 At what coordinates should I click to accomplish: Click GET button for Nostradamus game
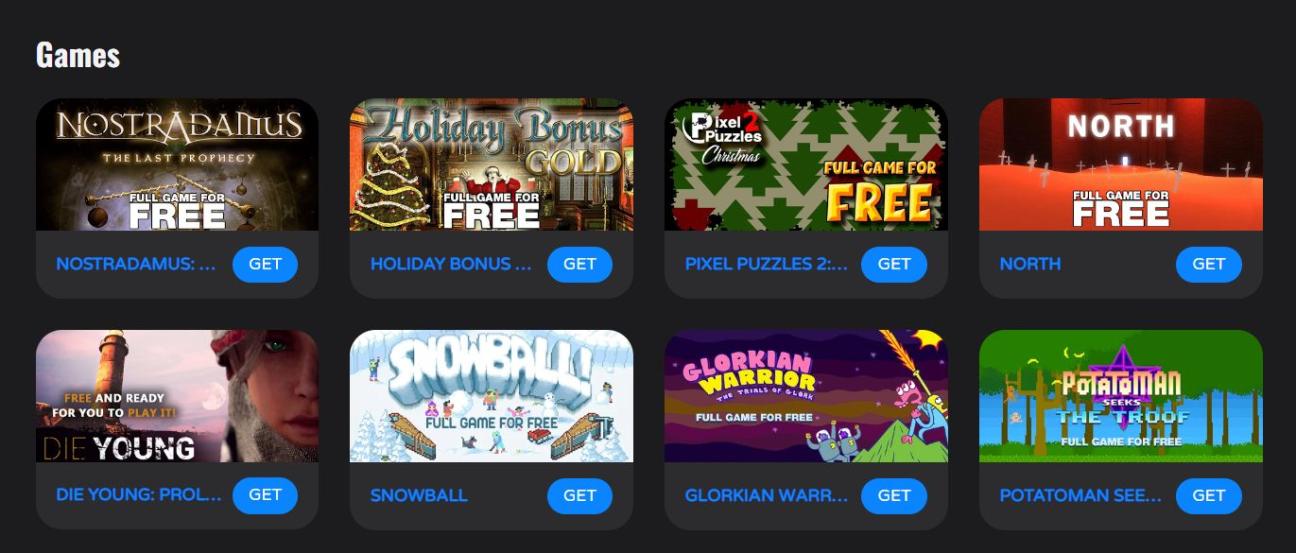click(265, 264)
